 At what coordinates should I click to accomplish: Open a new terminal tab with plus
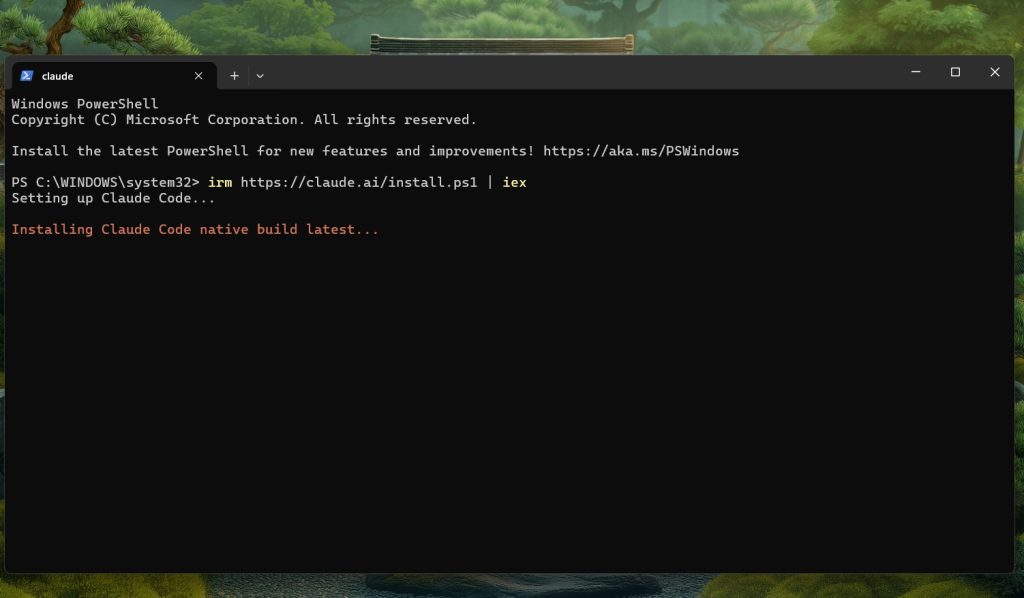(234, 76)
